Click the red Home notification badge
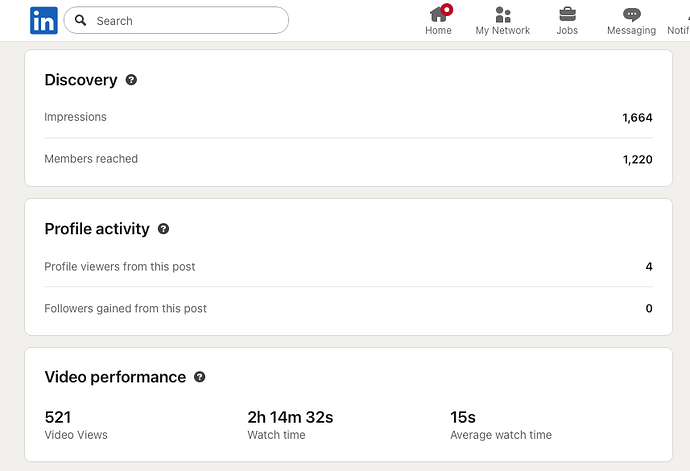Screen dimensions: 690x471 (447, 9)
